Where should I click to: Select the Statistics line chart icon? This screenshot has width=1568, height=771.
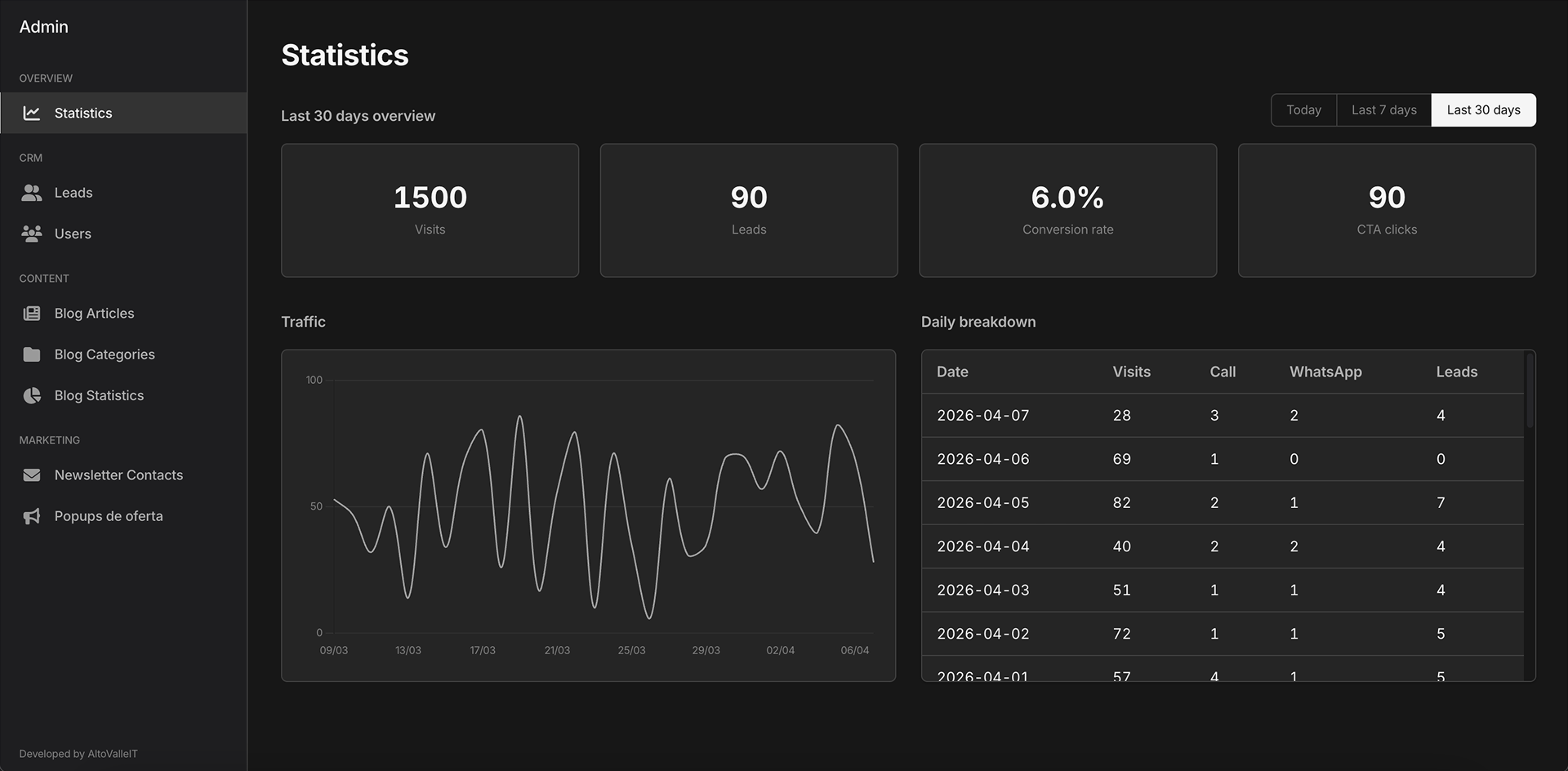click(x=32, y=113)
